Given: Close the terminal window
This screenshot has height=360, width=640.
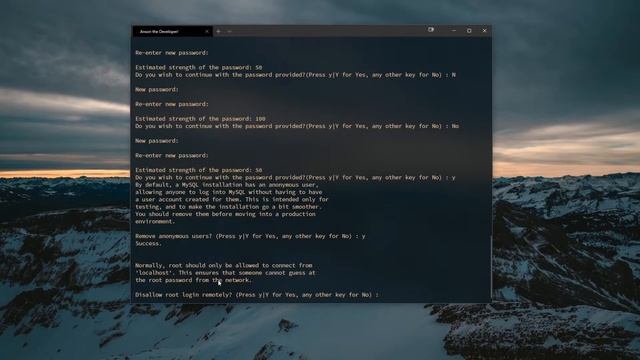Looking at the screenshot, I should pos(484,31).
